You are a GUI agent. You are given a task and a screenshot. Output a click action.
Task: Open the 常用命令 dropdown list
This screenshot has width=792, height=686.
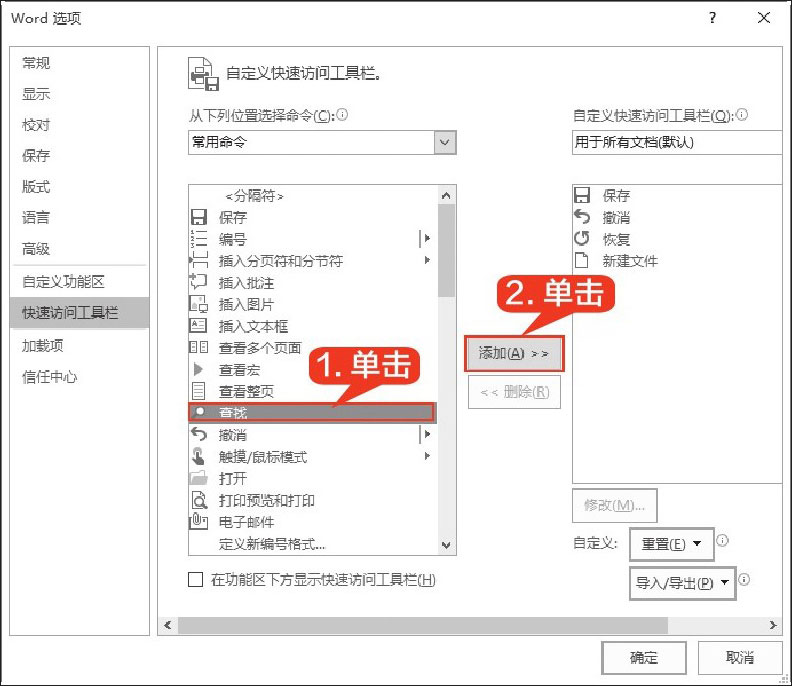coord(444,142)
